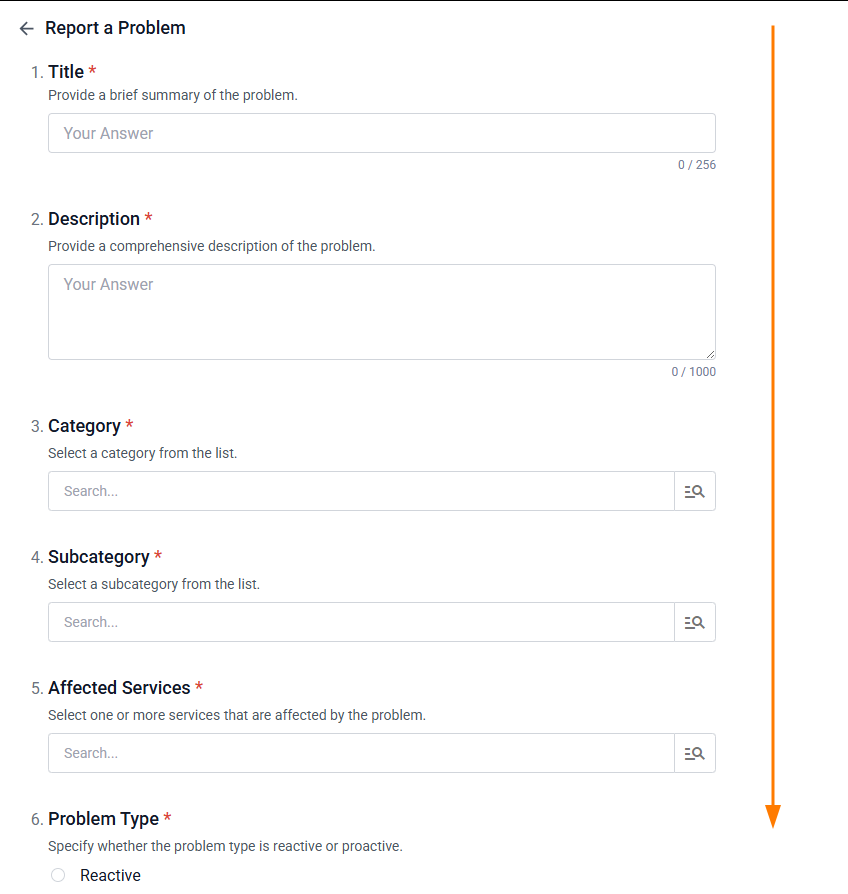This screenshot has width=848, height=894.
Task: Click the Description question label
Action: 94,219
